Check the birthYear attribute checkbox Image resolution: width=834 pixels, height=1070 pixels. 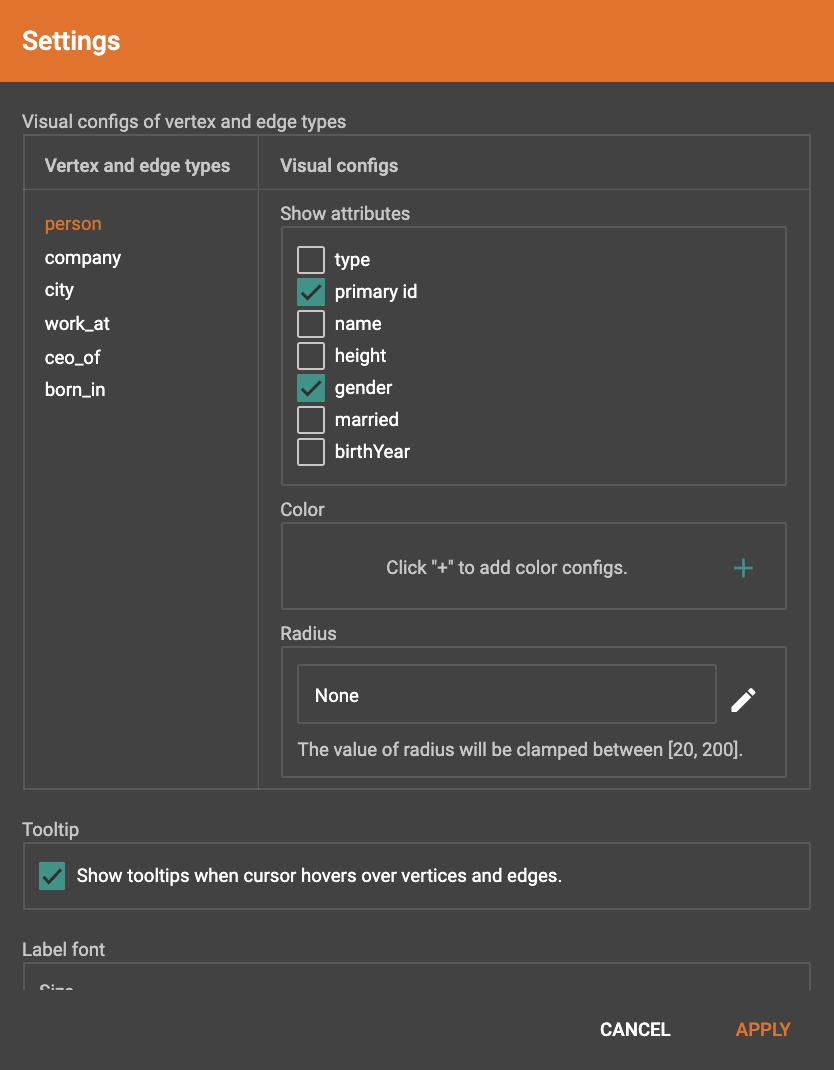tap(311, 452)
